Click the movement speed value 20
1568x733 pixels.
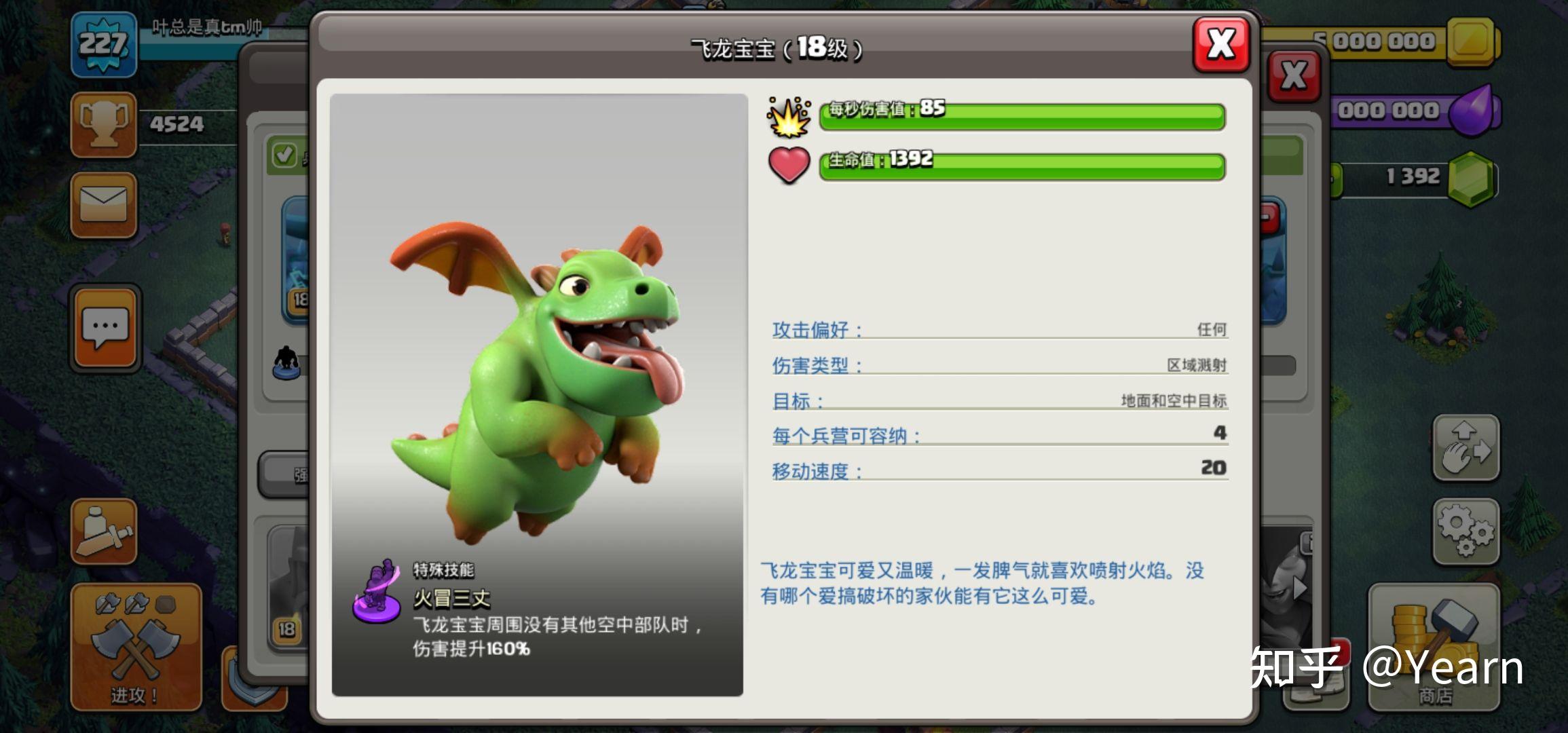(x=1213, y=468)
